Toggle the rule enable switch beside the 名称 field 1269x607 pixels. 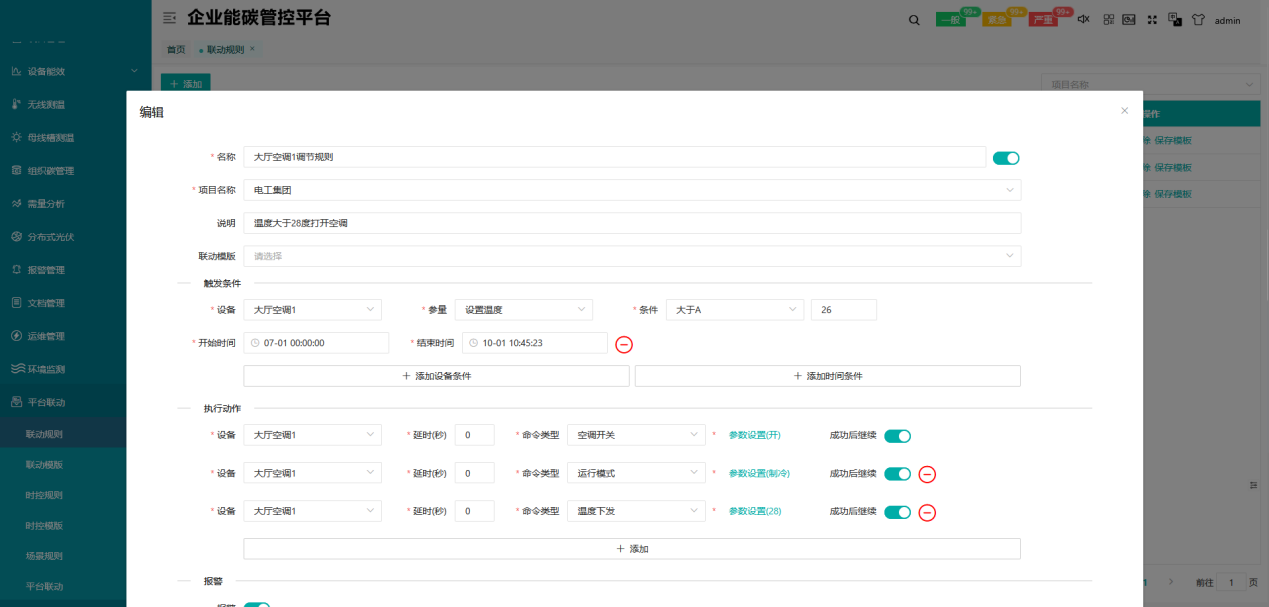tap(1006, 158)
